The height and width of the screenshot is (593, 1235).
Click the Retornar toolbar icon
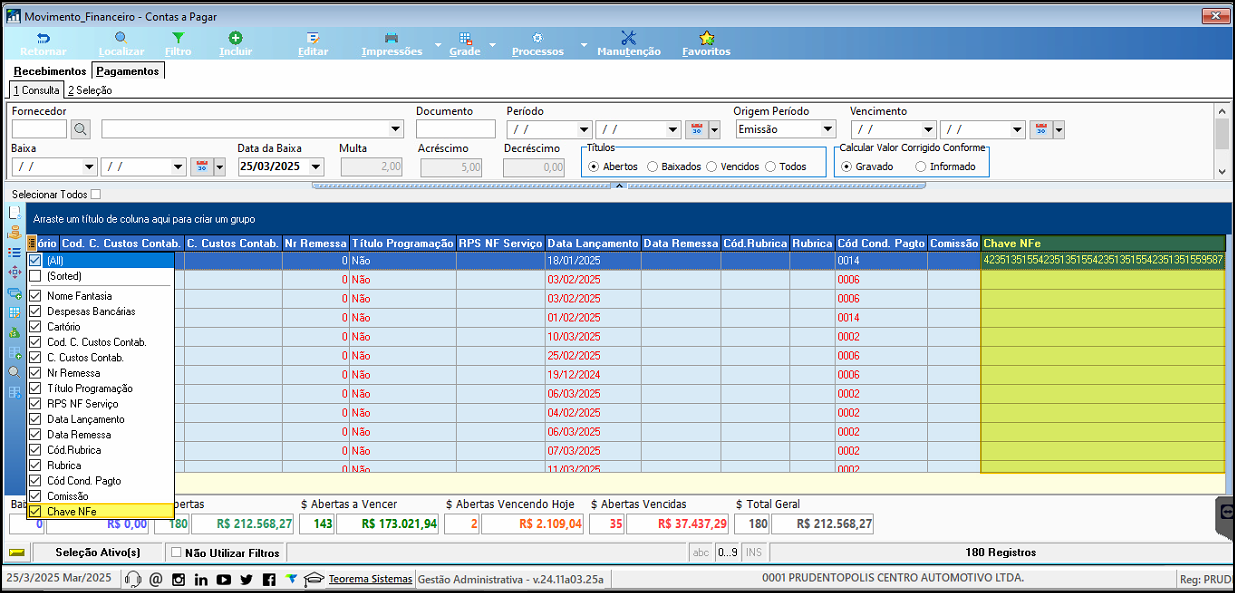[43, 38]
